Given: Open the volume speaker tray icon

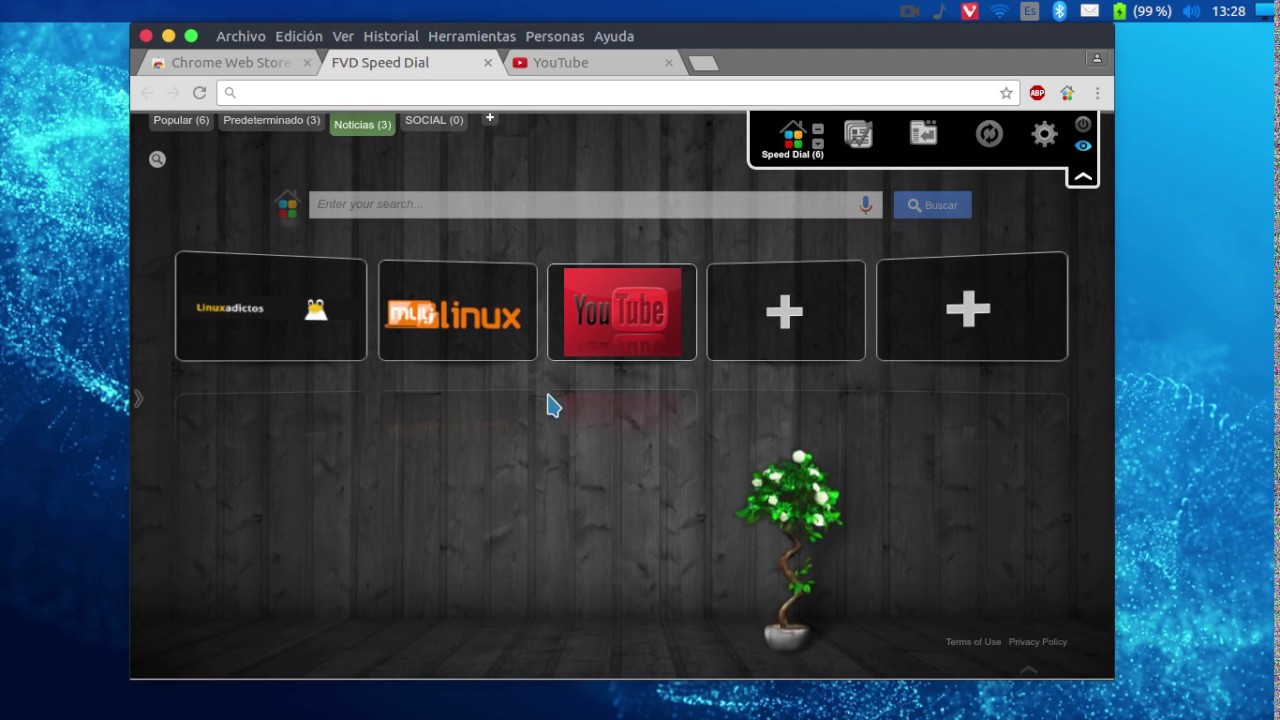Looking at the screenshot, I should pos(1191,11).
